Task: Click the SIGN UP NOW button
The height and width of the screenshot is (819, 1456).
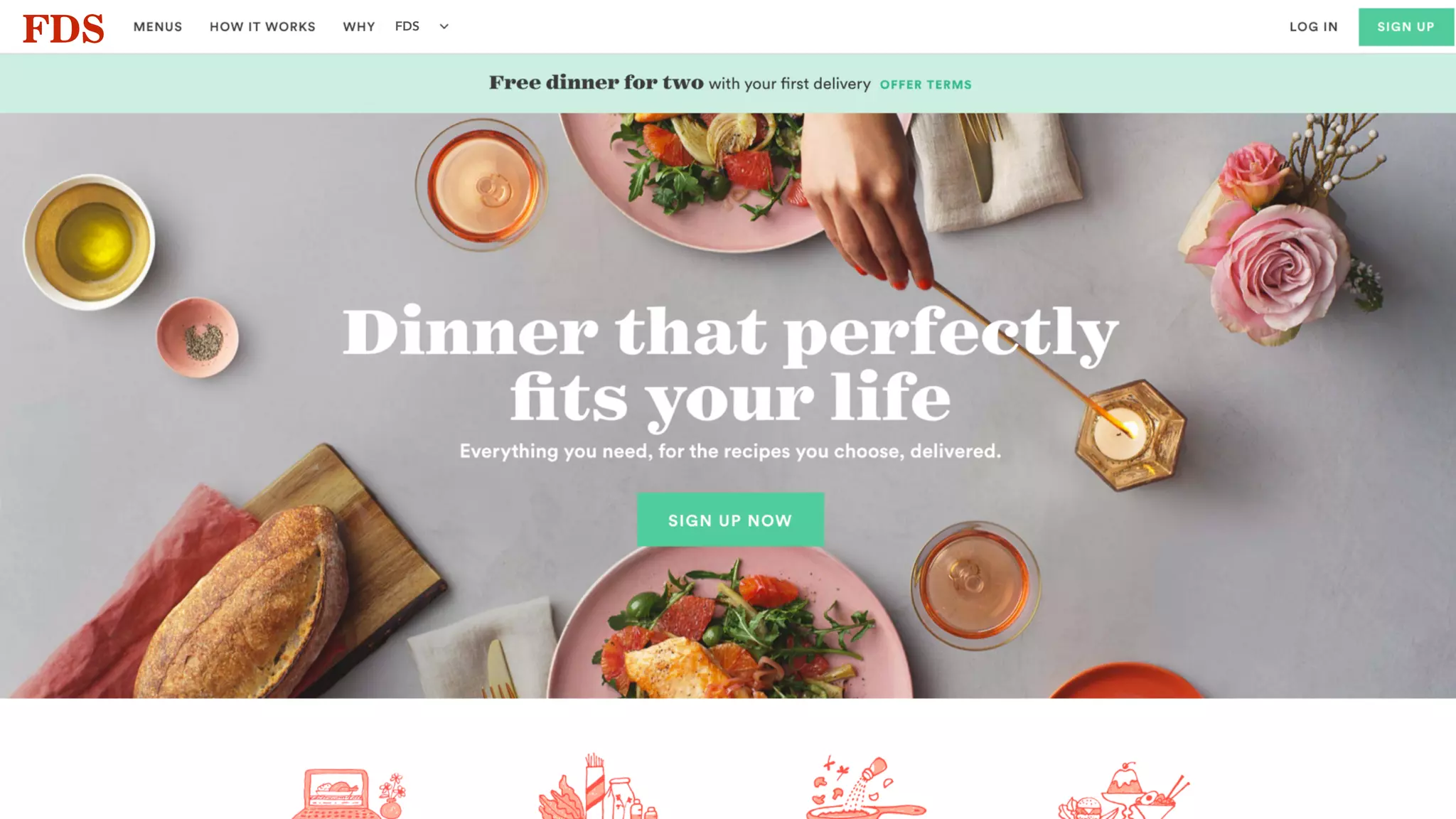Action: [x=730, y=520]
